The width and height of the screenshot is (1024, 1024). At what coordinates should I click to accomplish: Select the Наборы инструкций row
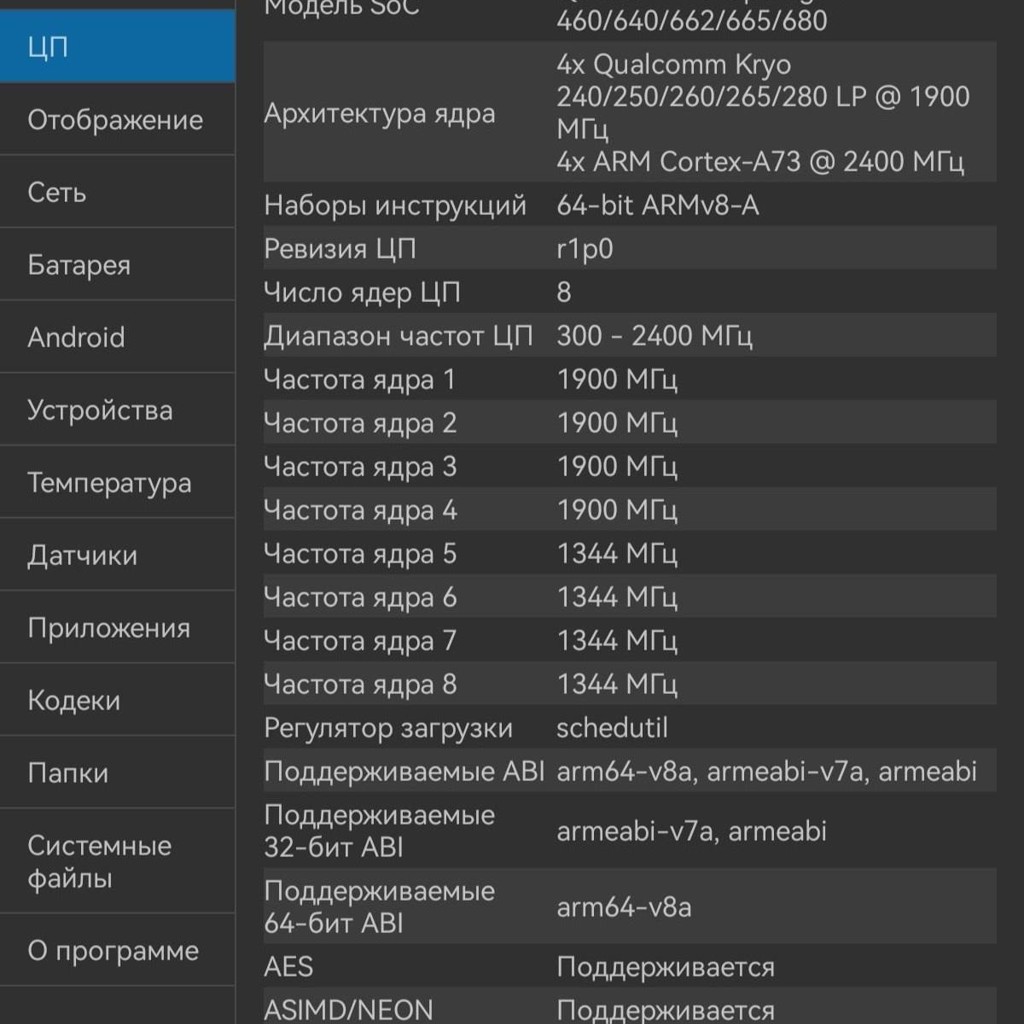[630, 204]
